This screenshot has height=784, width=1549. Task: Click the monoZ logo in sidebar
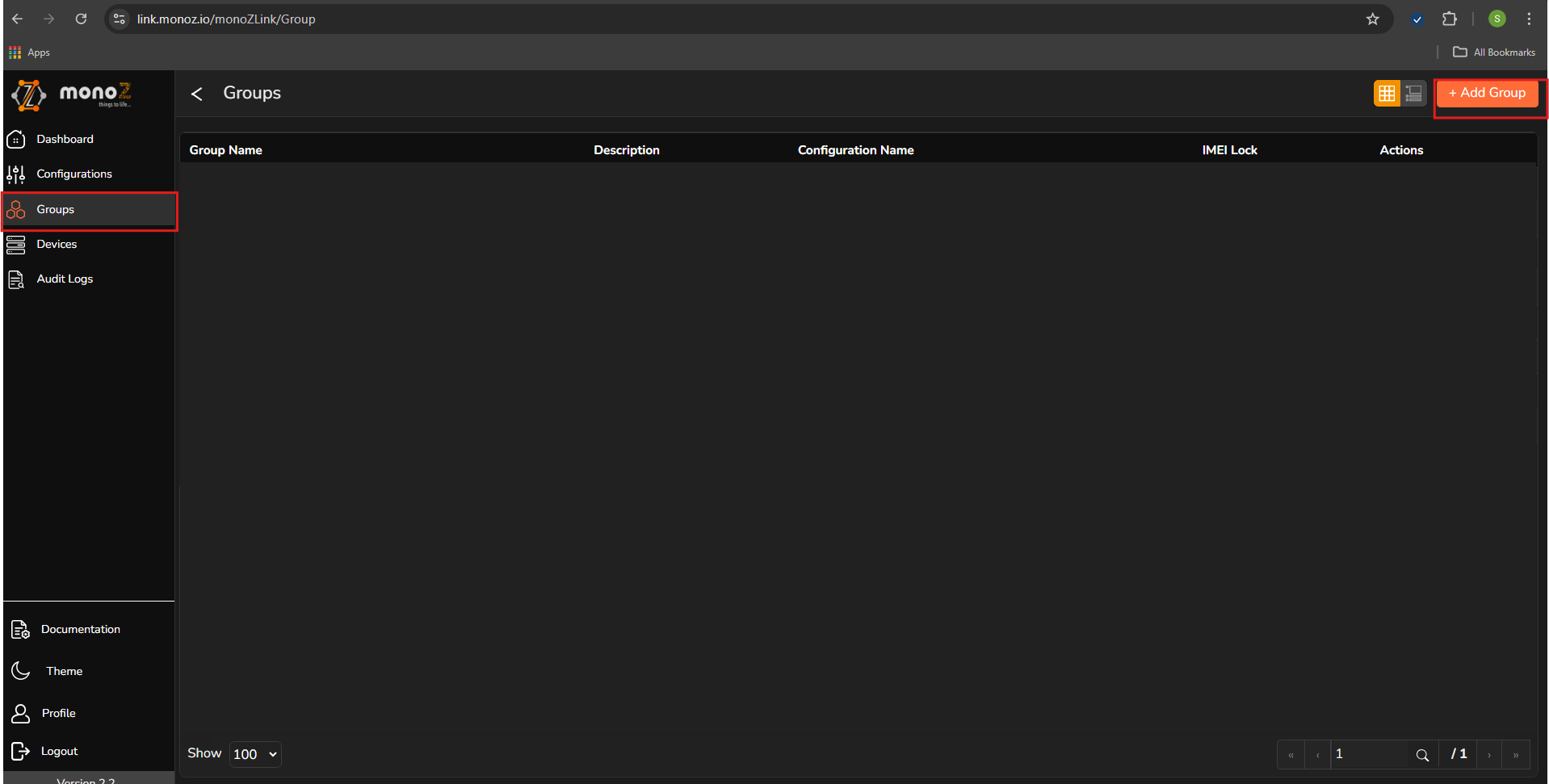(71, 94)
